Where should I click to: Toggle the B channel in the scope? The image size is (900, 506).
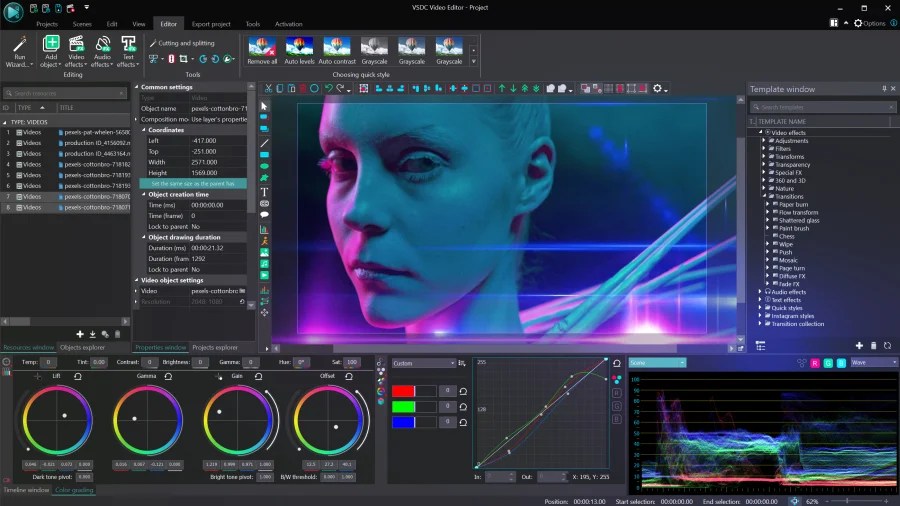pyautogui.click(x=841, y=363)
